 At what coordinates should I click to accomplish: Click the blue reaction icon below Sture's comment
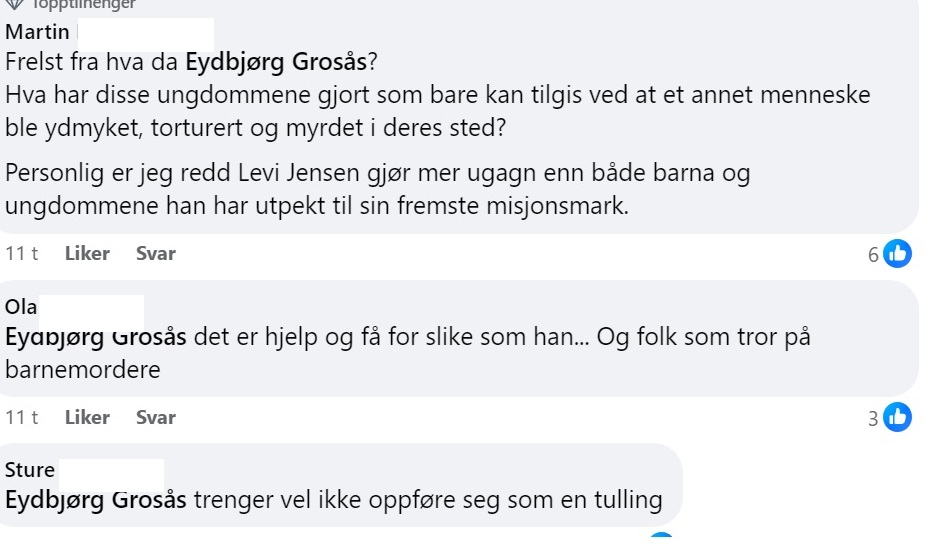[661, 535]
